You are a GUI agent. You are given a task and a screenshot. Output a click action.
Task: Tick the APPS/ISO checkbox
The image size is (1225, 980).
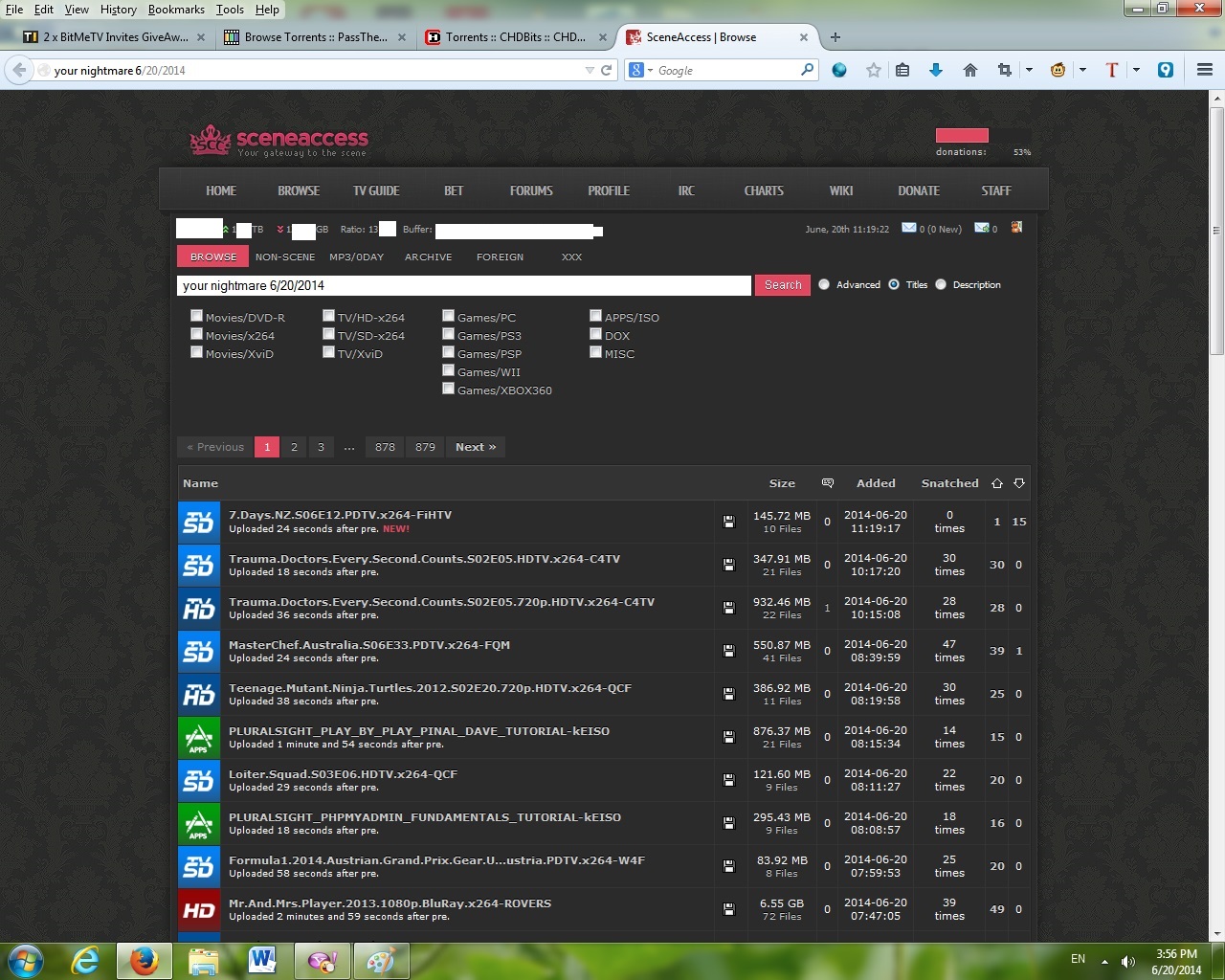pos(595,316)
